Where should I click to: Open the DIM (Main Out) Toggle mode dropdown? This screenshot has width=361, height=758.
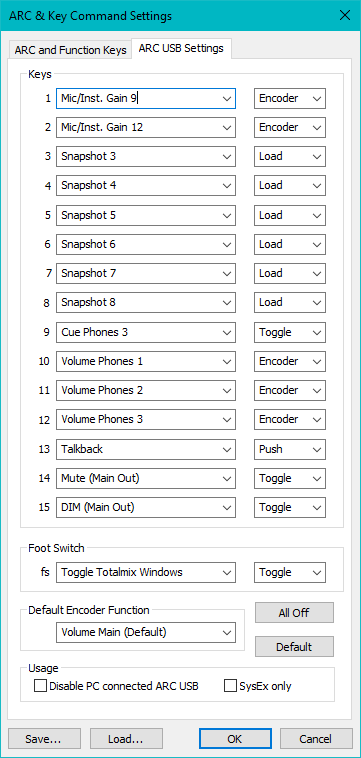pyautogui.click(x=290, y=507)
